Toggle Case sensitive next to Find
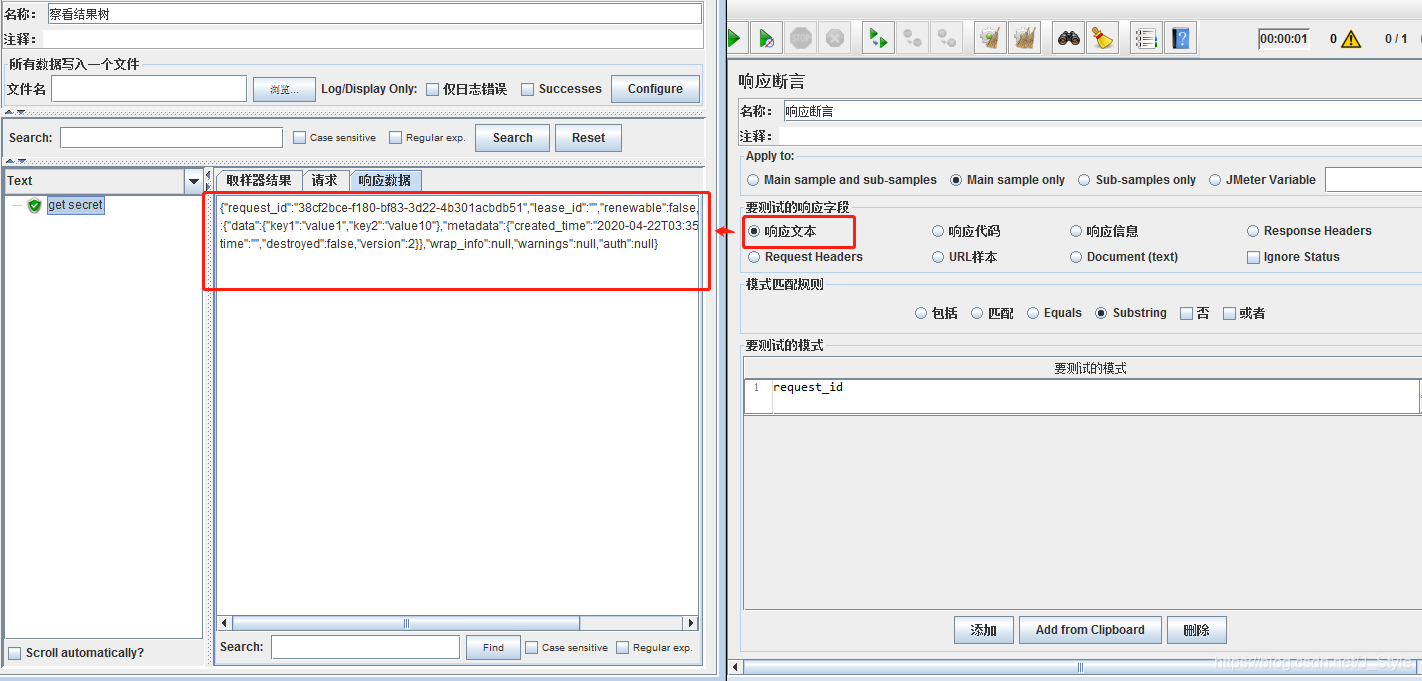The height and width of the screenshot is (681, 1422). (x=532, y=648)
